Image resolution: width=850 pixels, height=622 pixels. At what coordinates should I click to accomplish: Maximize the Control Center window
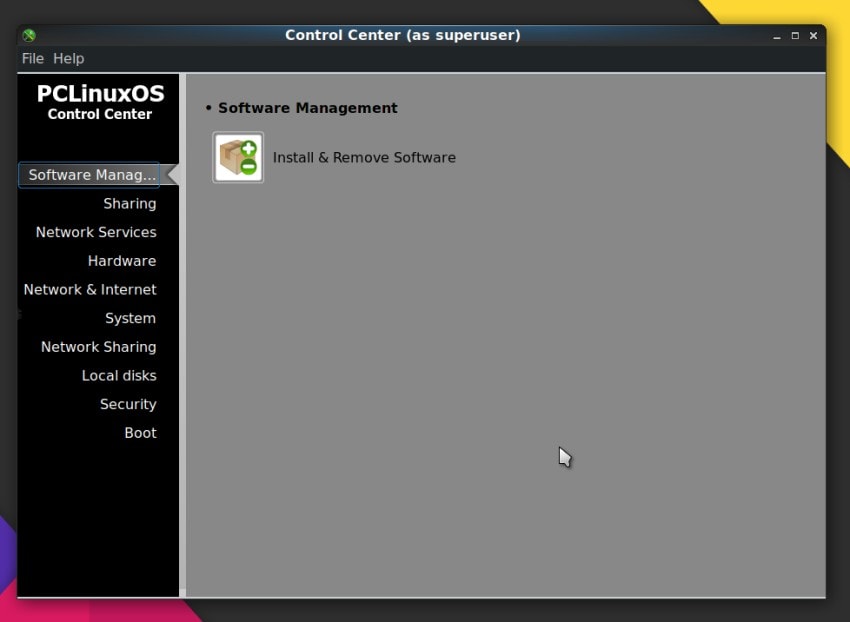tap(795, 36)
